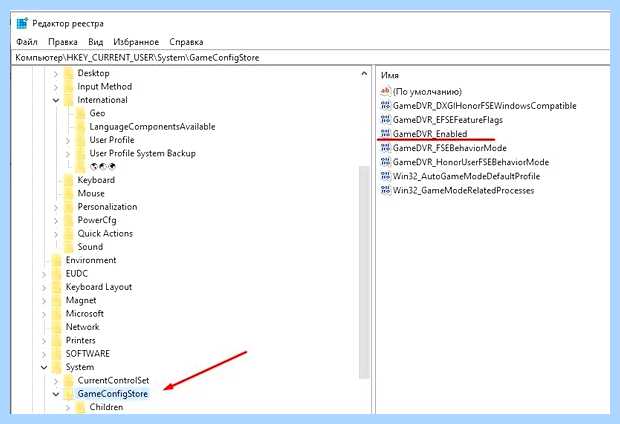Click the tree scrollbar up arrow

pyautogui.click(x=364, y=74)
